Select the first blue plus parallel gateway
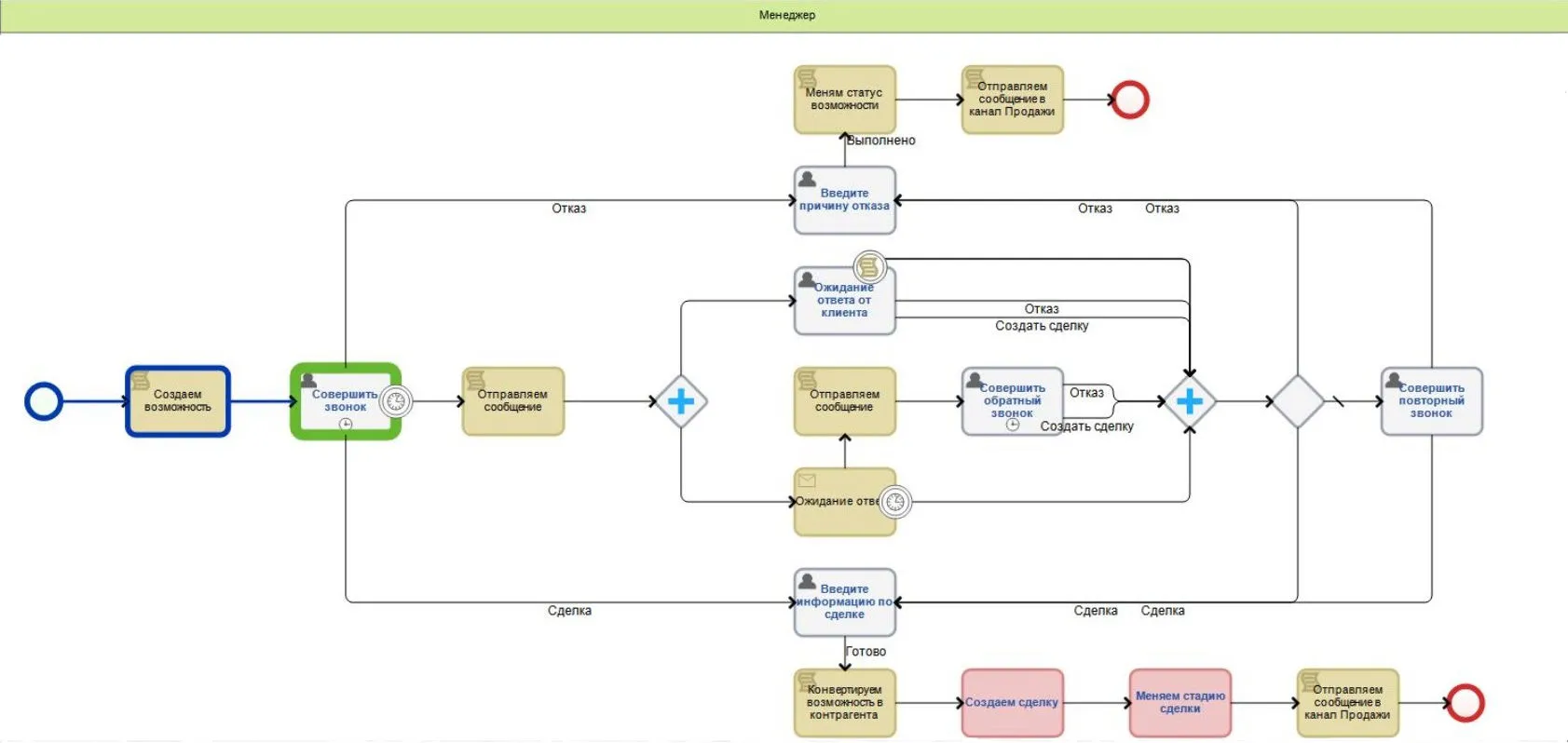Screen dimensions: 1568x743 click(x=681, y=401)
